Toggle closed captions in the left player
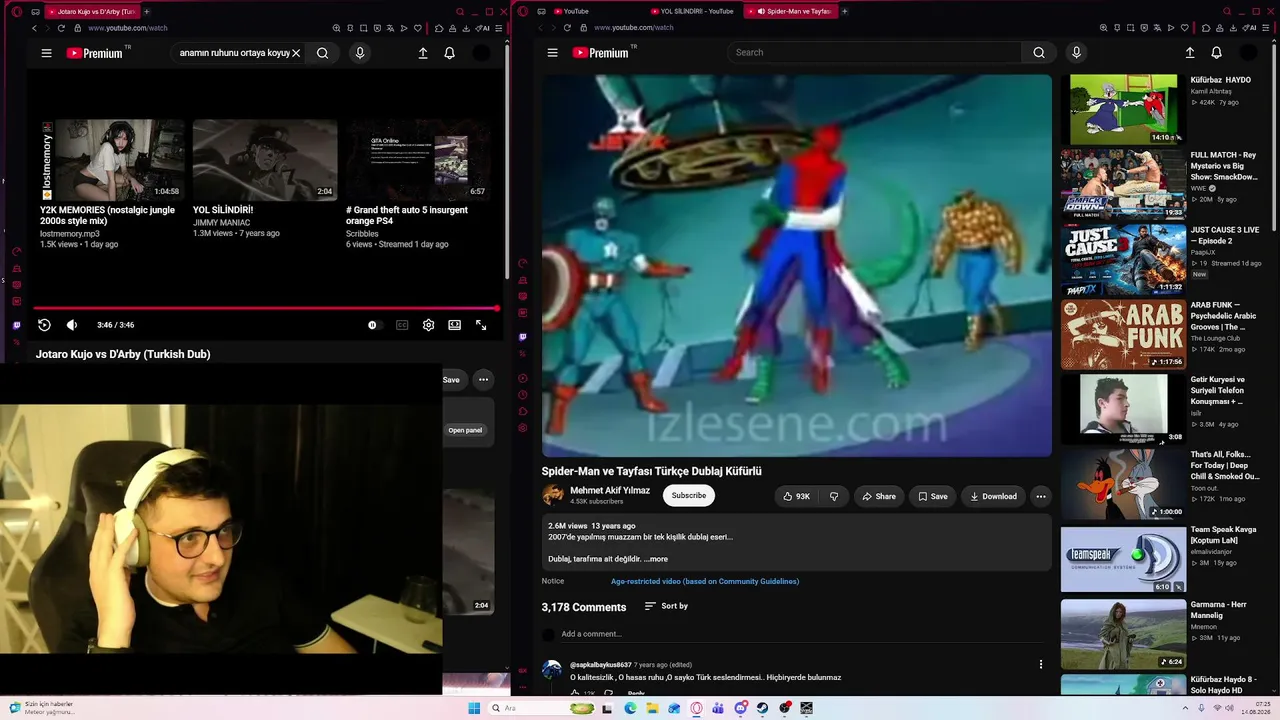Image resolution: width=1280 pixels, height=720 pixels. click(402, 325)
